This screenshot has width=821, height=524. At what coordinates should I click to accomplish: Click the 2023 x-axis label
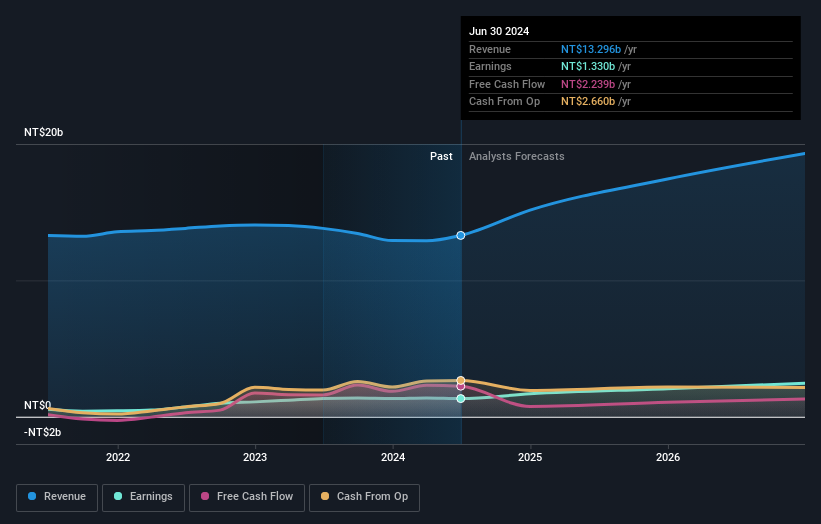pyautogui.click(x=255, y=457)
